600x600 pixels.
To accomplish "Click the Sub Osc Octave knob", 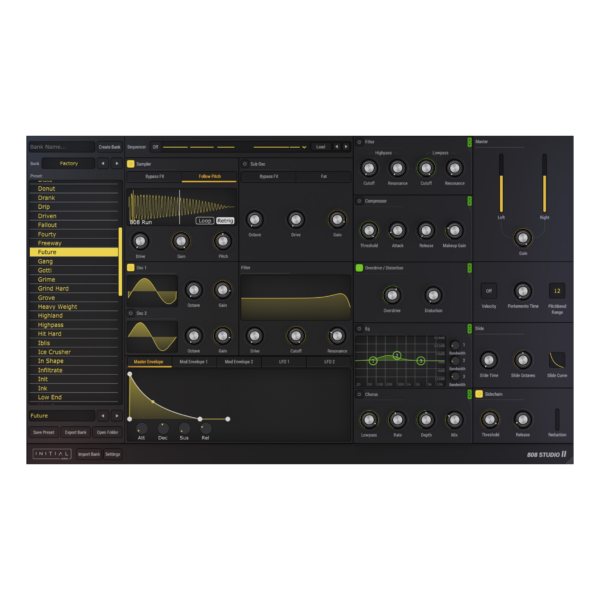I will pyautogui.click(x=254, y=220).
